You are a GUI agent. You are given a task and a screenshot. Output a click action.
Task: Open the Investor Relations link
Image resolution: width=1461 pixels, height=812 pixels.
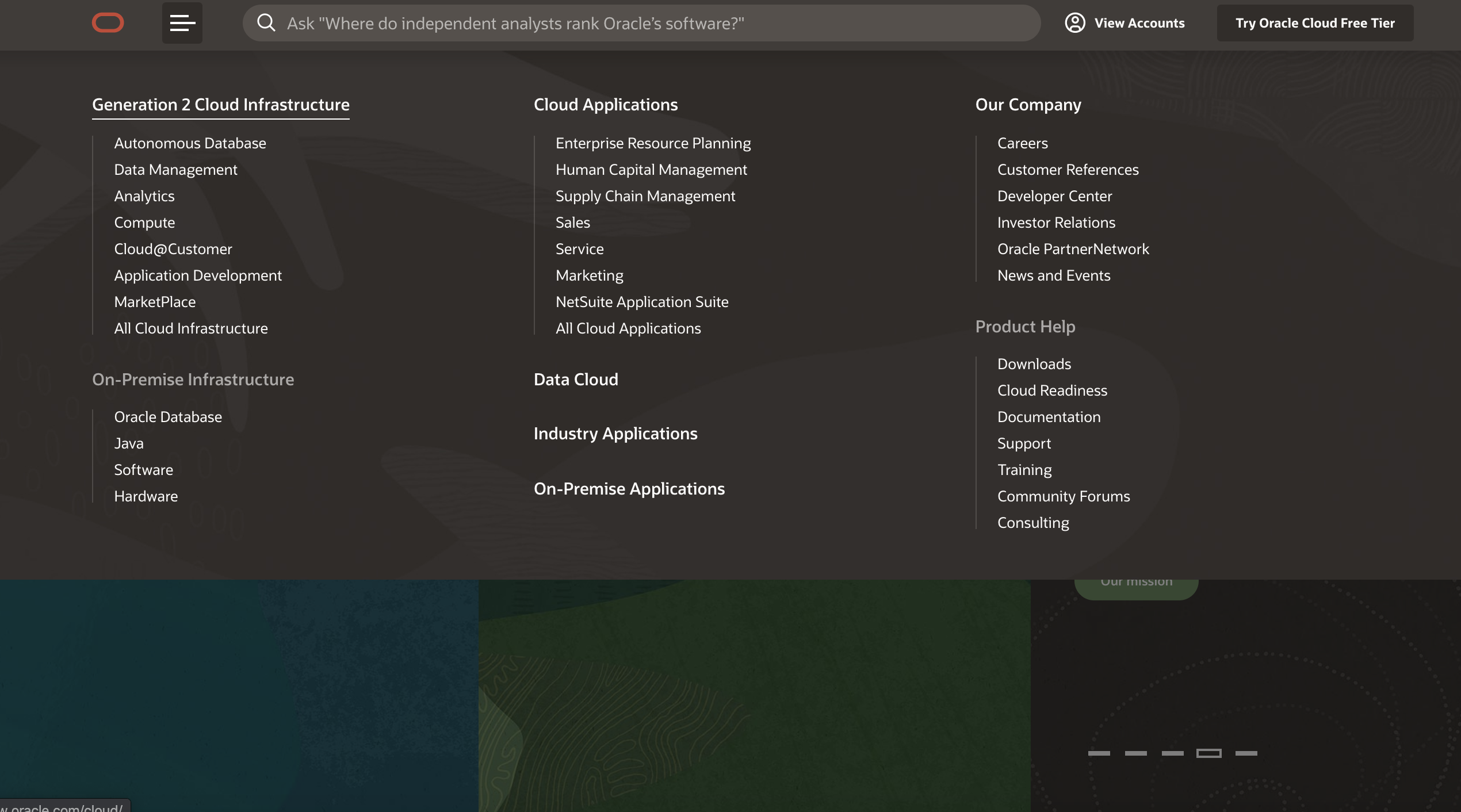[1056, 223]
